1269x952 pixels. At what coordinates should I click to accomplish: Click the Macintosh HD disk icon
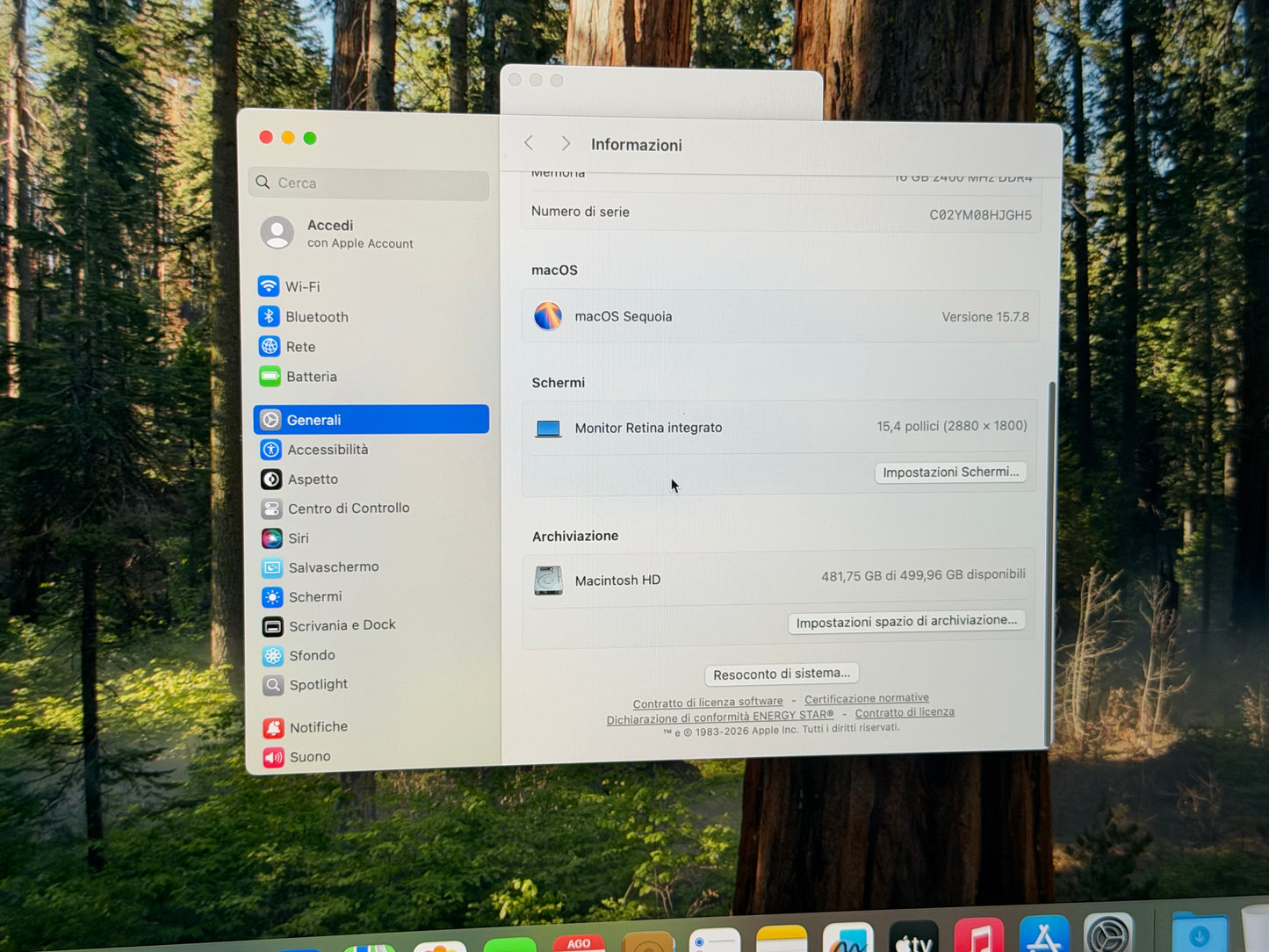[x=549, y=581]
